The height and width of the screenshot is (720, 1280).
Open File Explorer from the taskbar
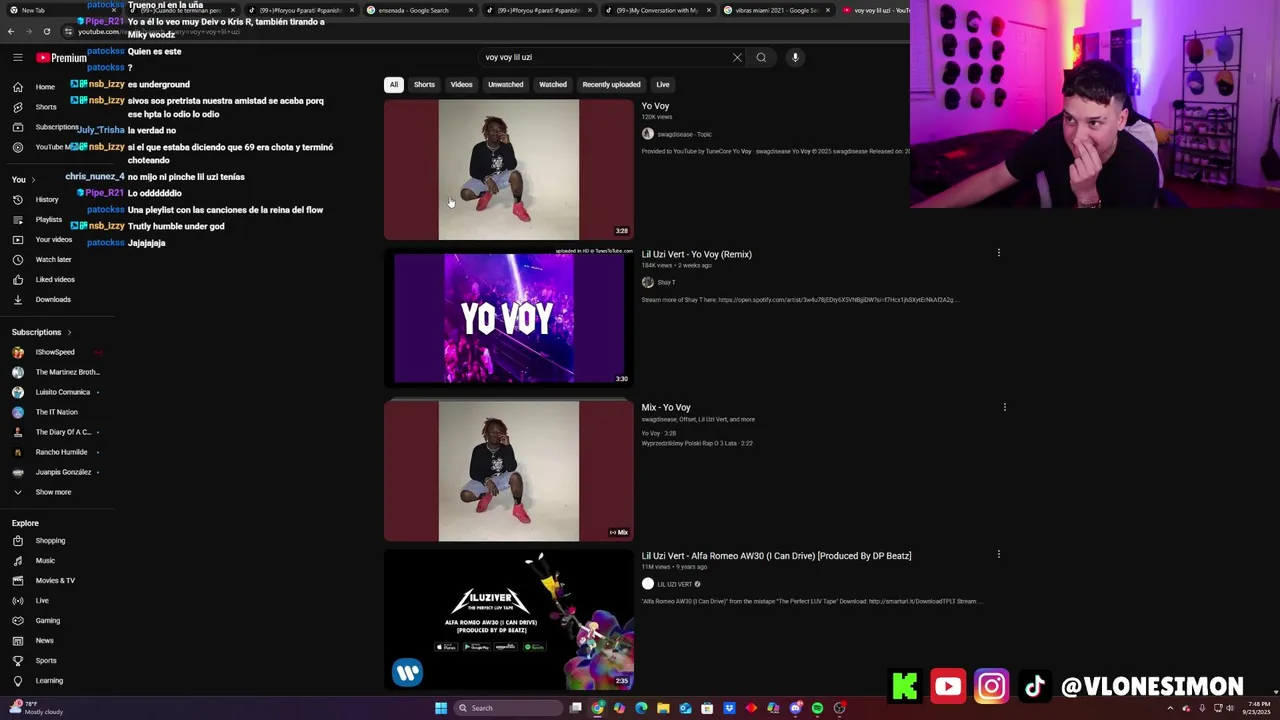[x=663, y=708]
